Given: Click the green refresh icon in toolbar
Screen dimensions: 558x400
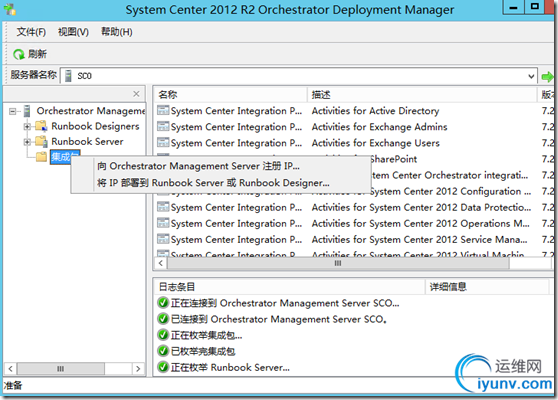Looking at the screenshot, I should [19, 54].
